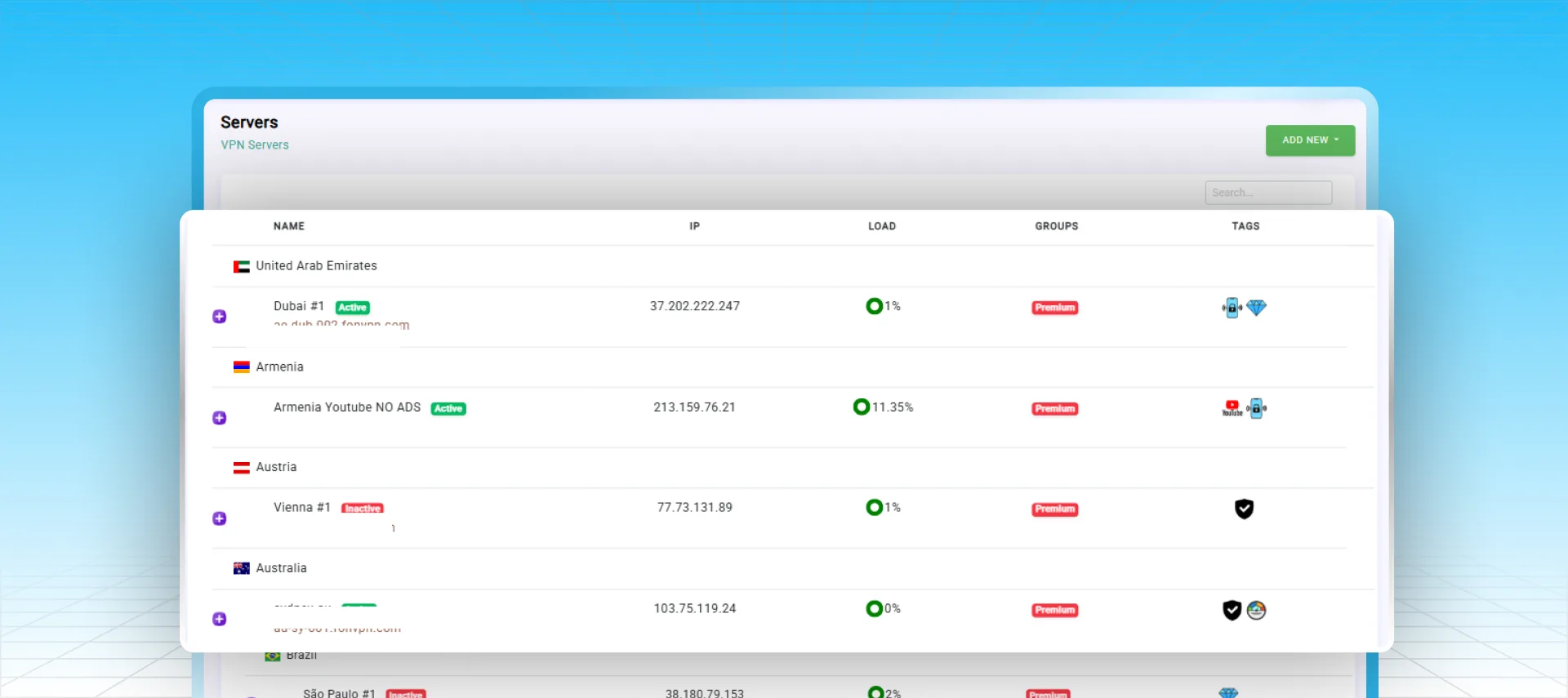Sort by the IP column header

(694, 226)
